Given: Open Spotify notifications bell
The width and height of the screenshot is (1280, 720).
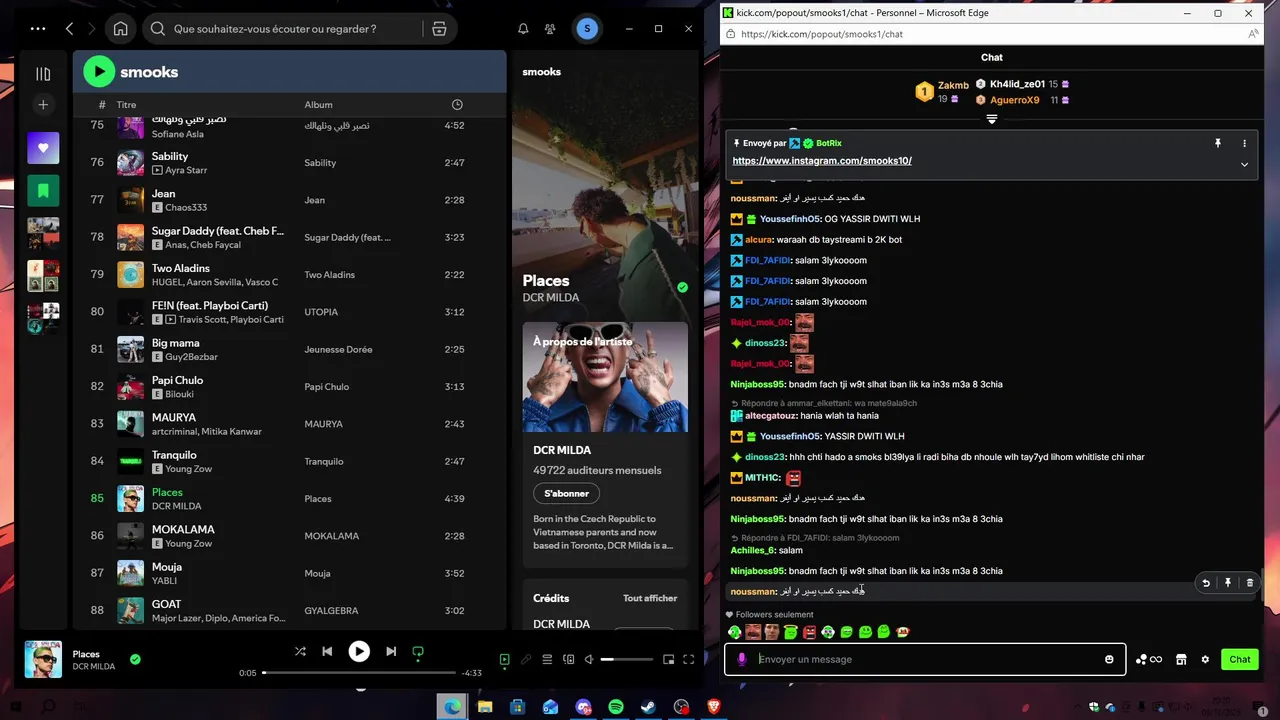Looking at the screenshot, I should tap(523, 29).
